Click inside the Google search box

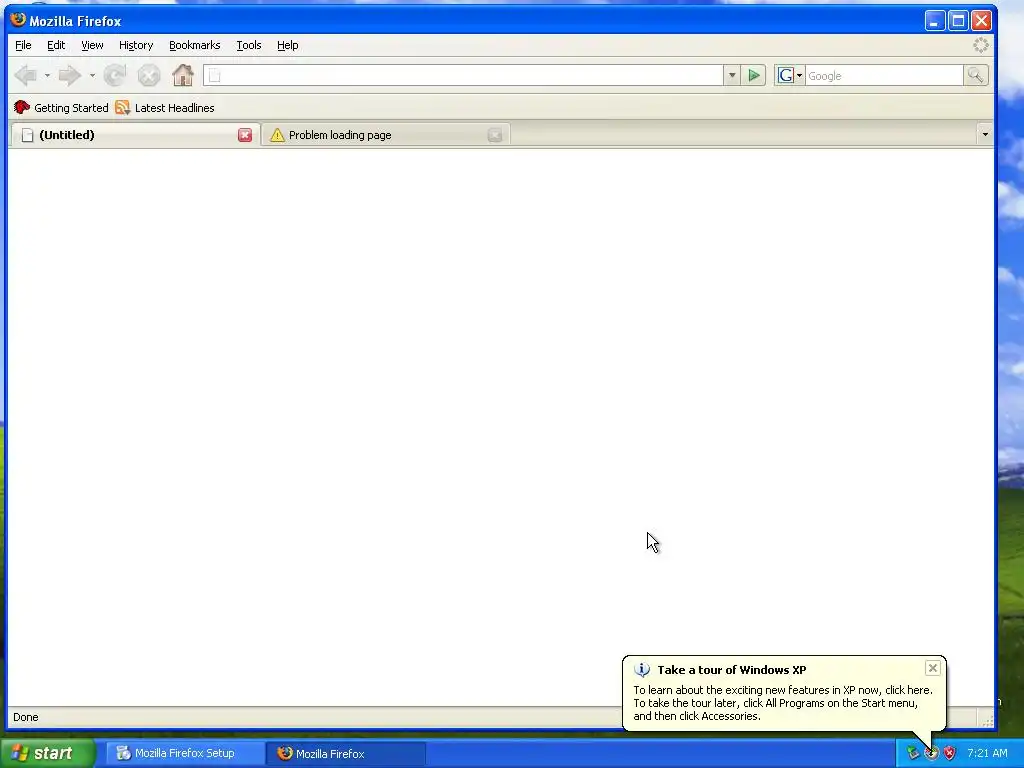coord(884,76)
